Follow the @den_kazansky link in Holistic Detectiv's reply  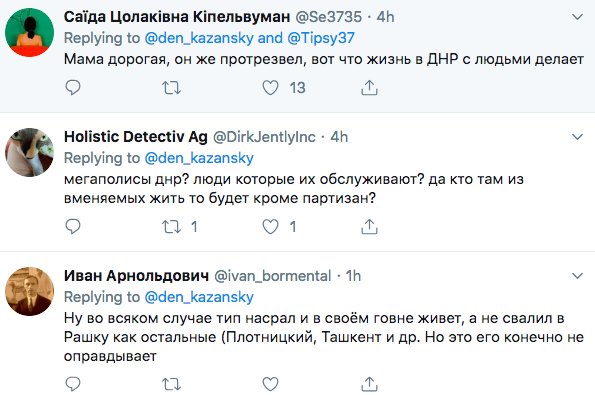(199, 158)
